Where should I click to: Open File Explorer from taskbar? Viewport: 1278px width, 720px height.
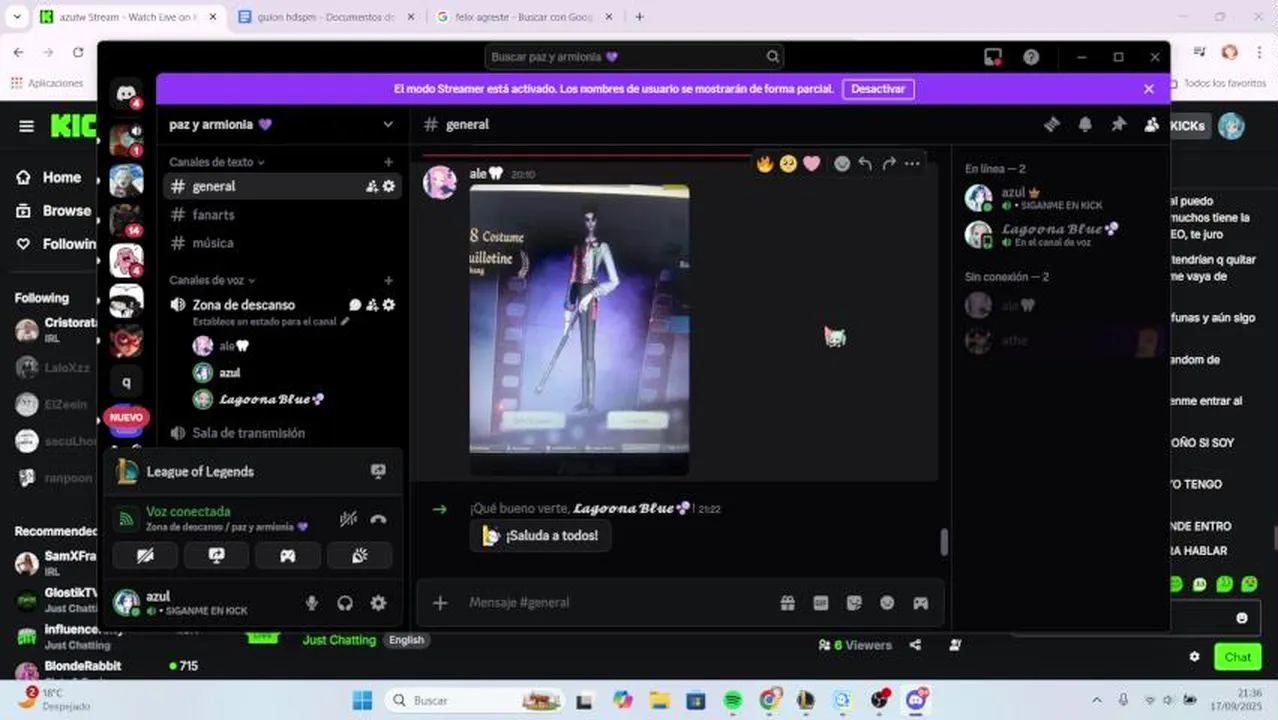click(x=659, y=700)
